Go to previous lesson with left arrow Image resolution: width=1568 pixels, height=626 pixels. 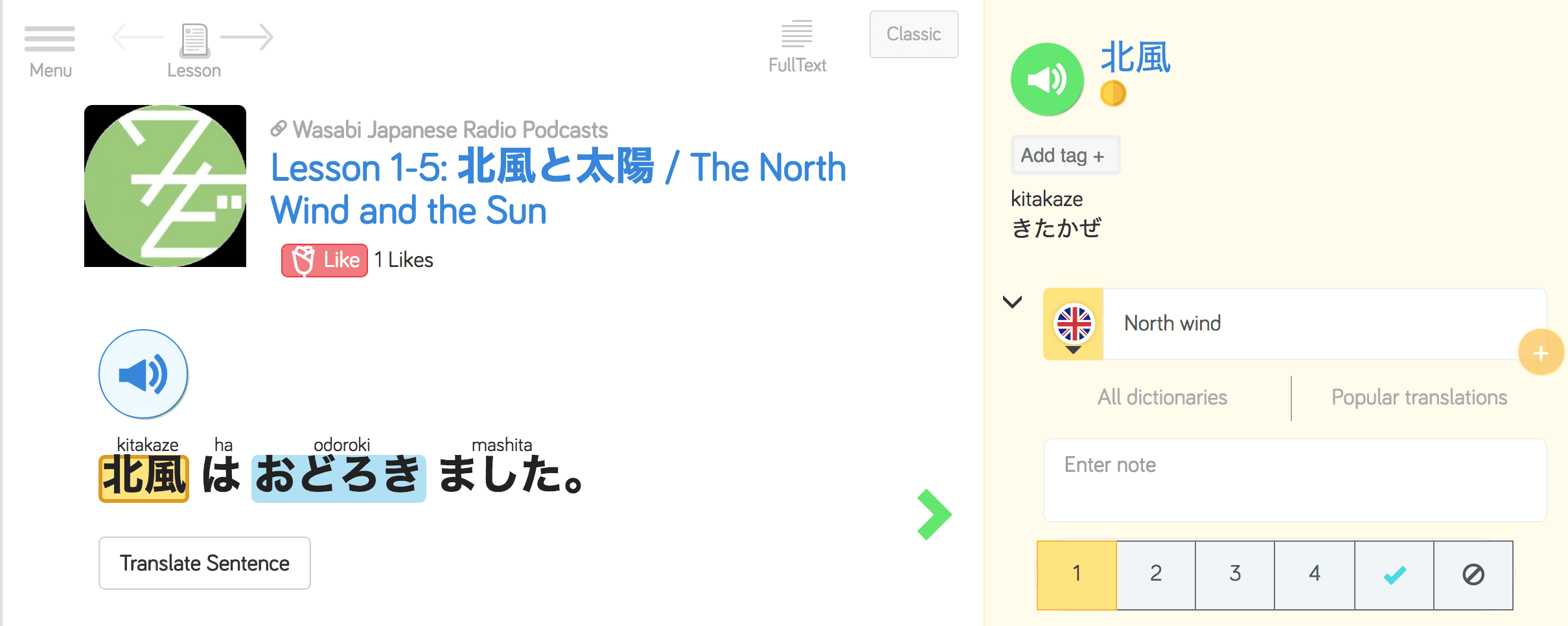point(137,37)
